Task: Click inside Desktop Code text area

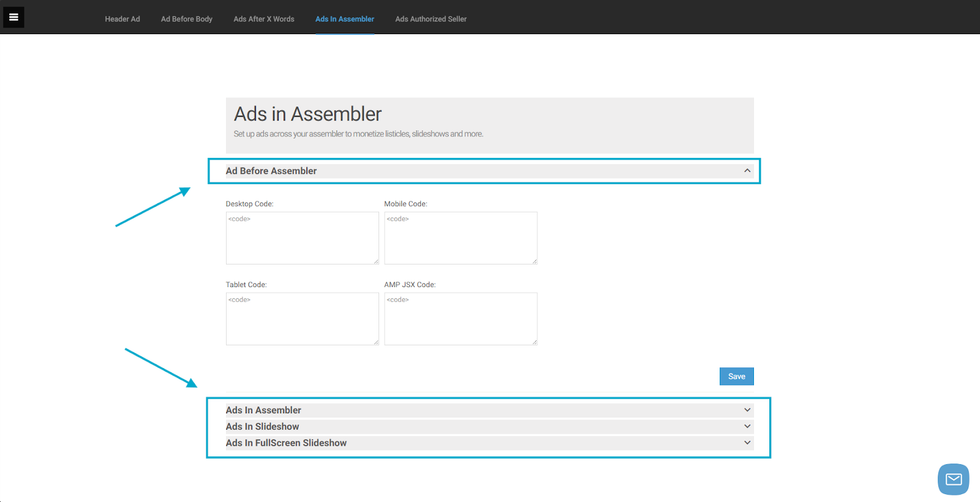Action: [x=302, y=238]
